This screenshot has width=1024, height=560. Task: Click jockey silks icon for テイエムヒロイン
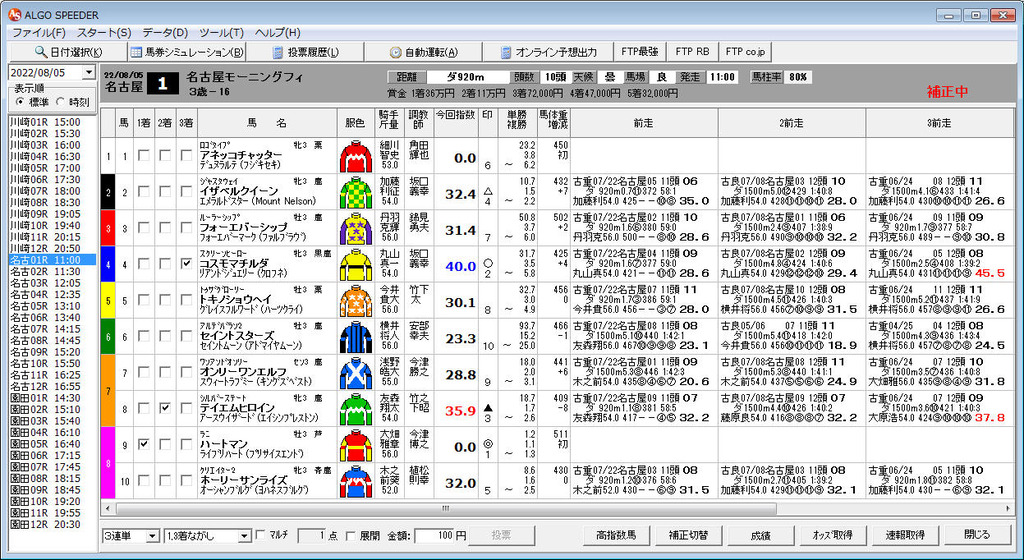356,410
